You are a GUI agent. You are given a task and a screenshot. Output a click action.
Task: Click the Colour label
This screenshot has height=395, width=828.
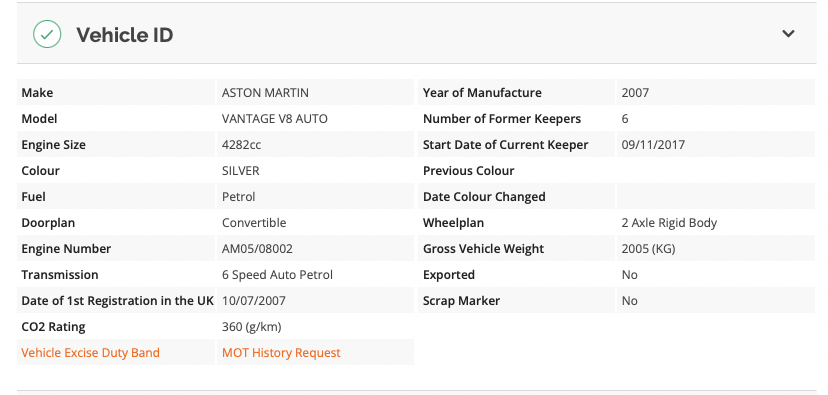[40, 171]
